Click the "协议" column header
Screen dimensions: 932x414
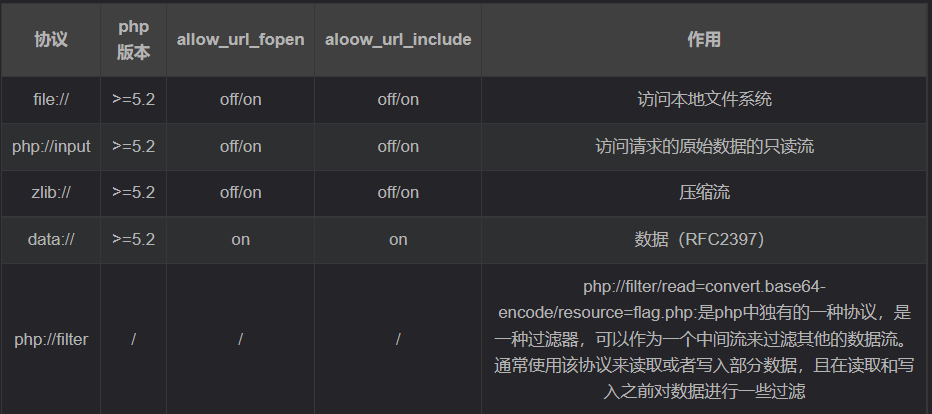[51, 40]
